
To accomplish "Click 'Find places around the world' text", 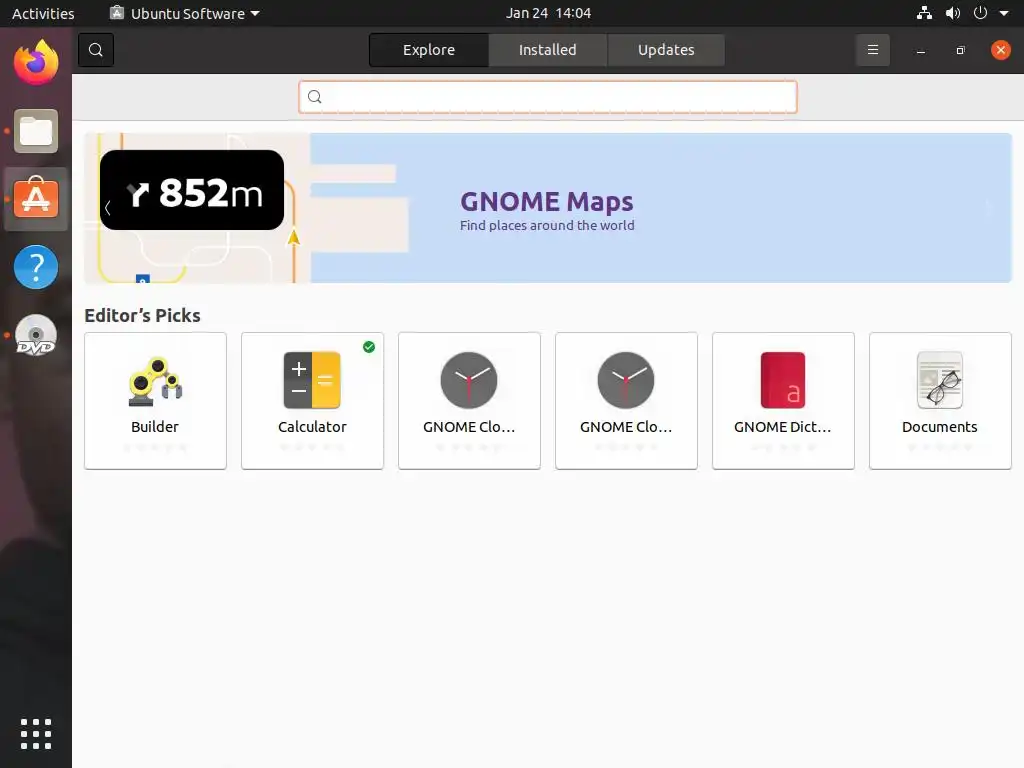I will coord(547,225).
